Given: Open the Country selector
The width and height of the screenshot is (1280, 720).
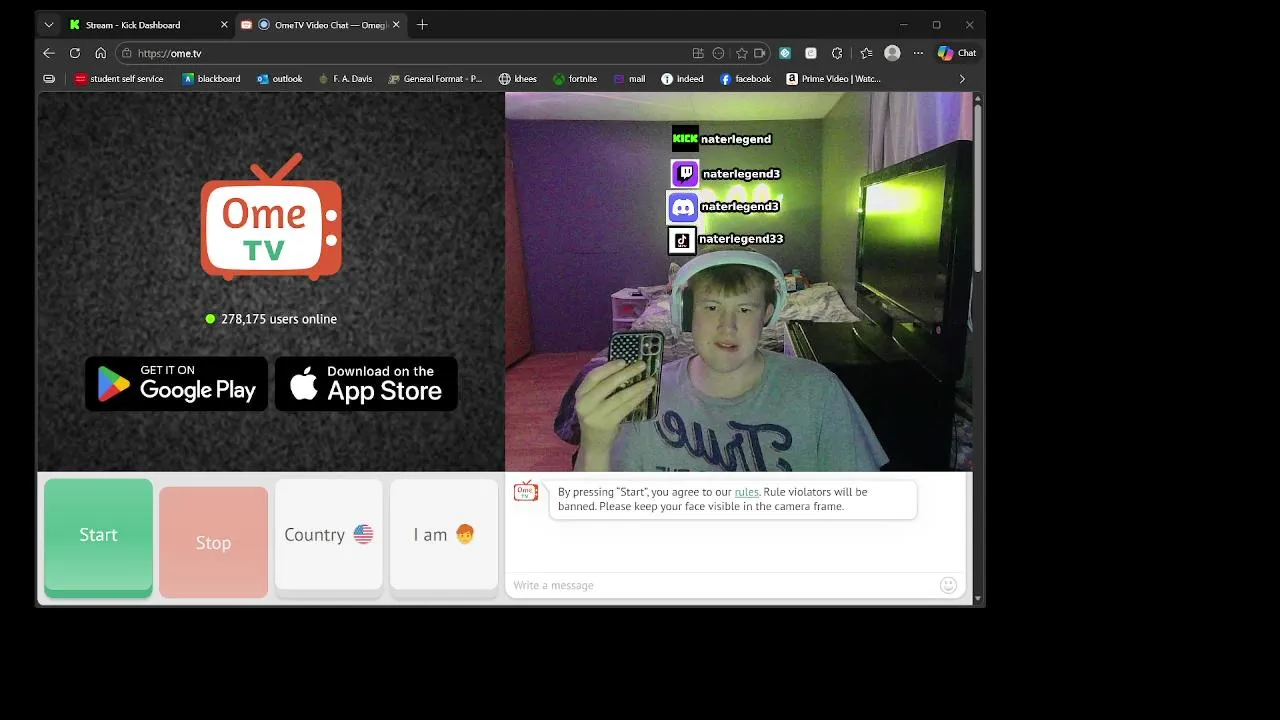Looking at the screenshot, I should coord(329,537).
